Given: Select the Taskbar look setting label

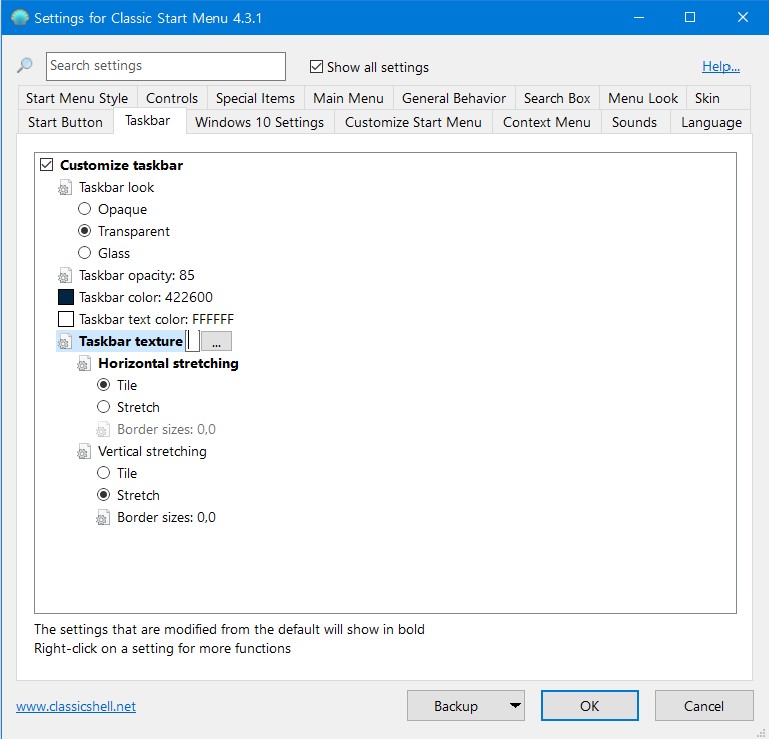Looking at the screenshot, I should pos(116,187).
